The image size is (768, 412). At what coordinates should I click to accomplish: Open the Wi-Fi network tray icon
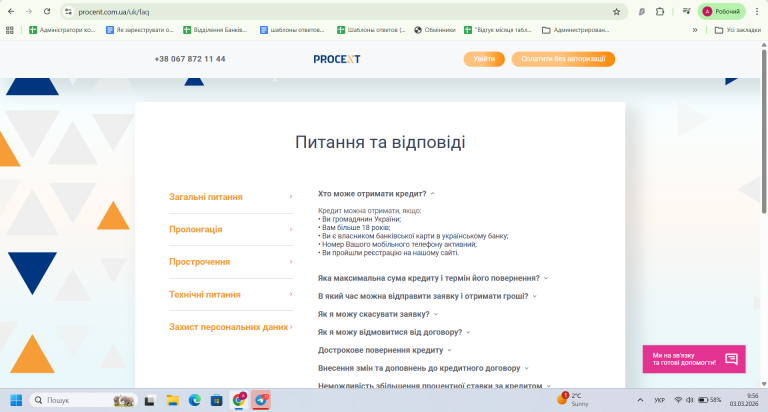click(x=678, y=400)
